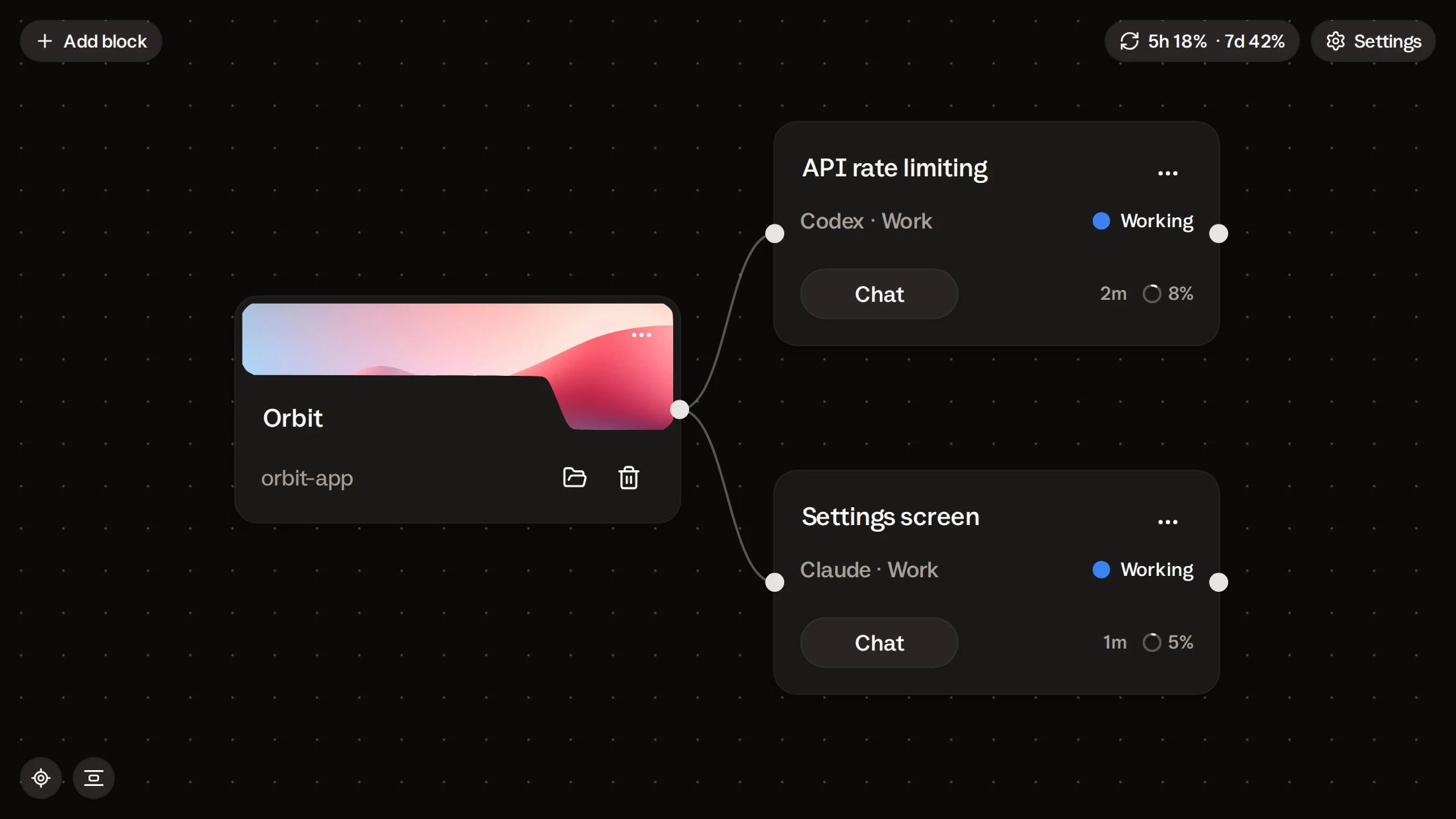Click Settings screen input connector dot
This screenshot has height=819, width=1456.
click(x=775, y=582)
